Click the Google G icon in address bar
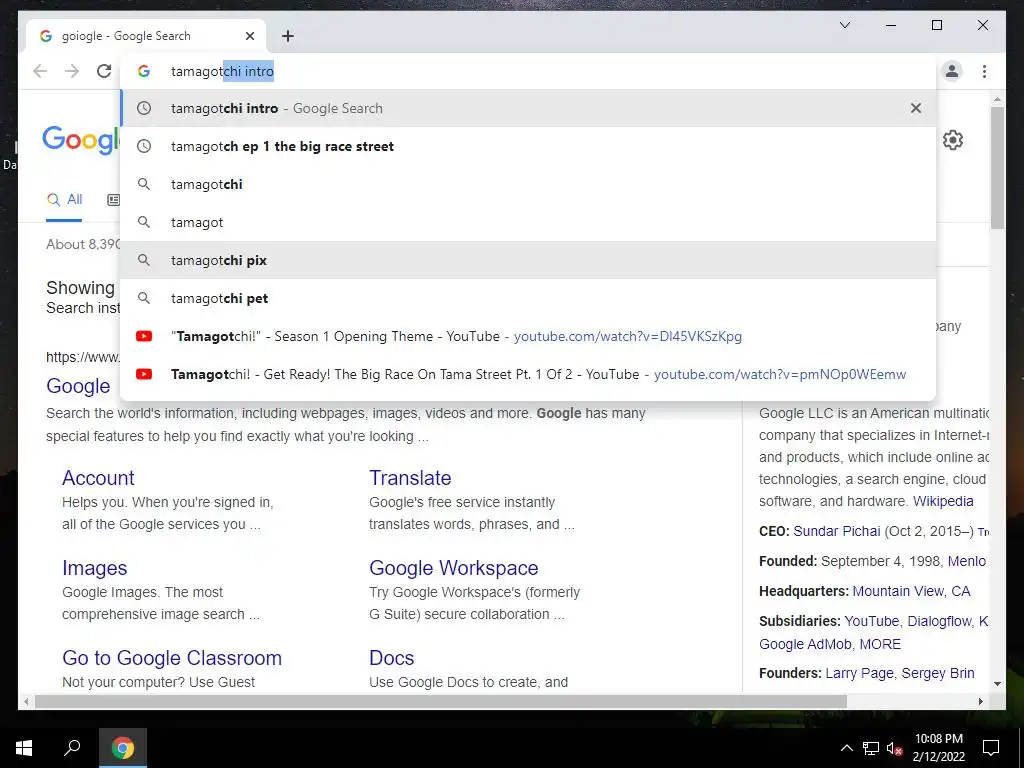1024x768 pixels. 144,71
